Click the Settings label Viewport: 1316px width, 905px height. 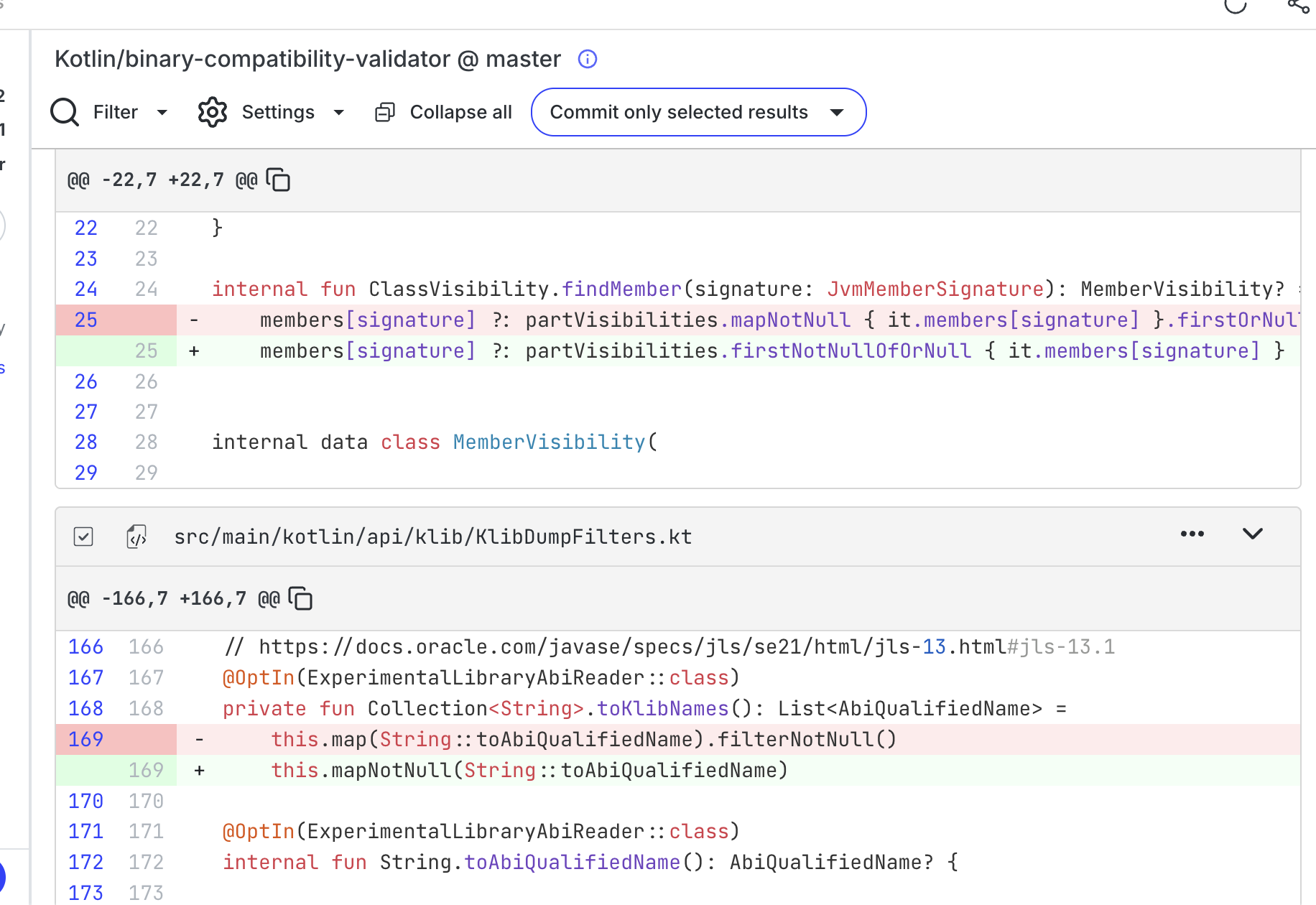[x=278, y=112]
